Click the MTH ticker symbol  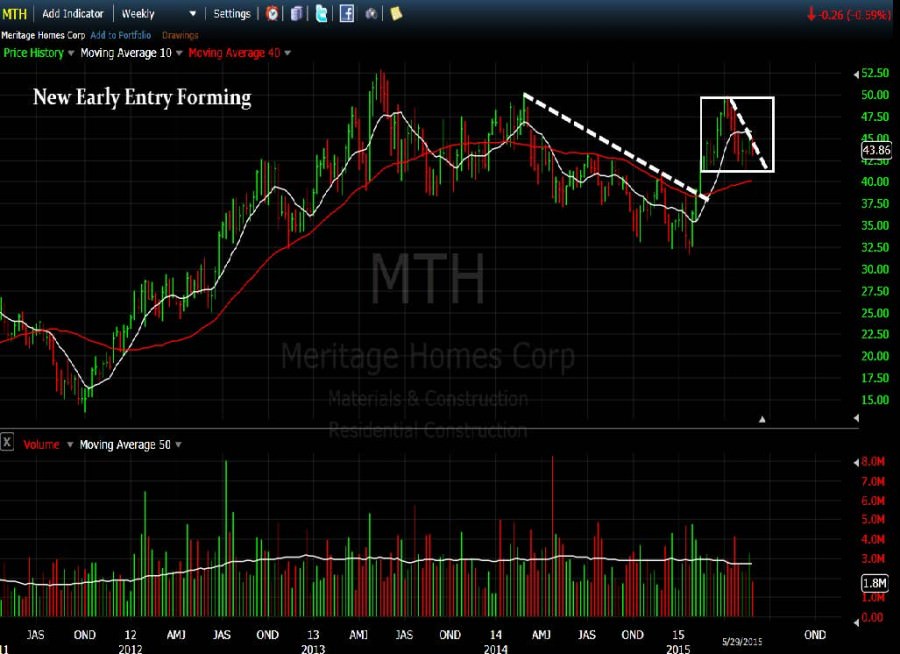point(14,13)
